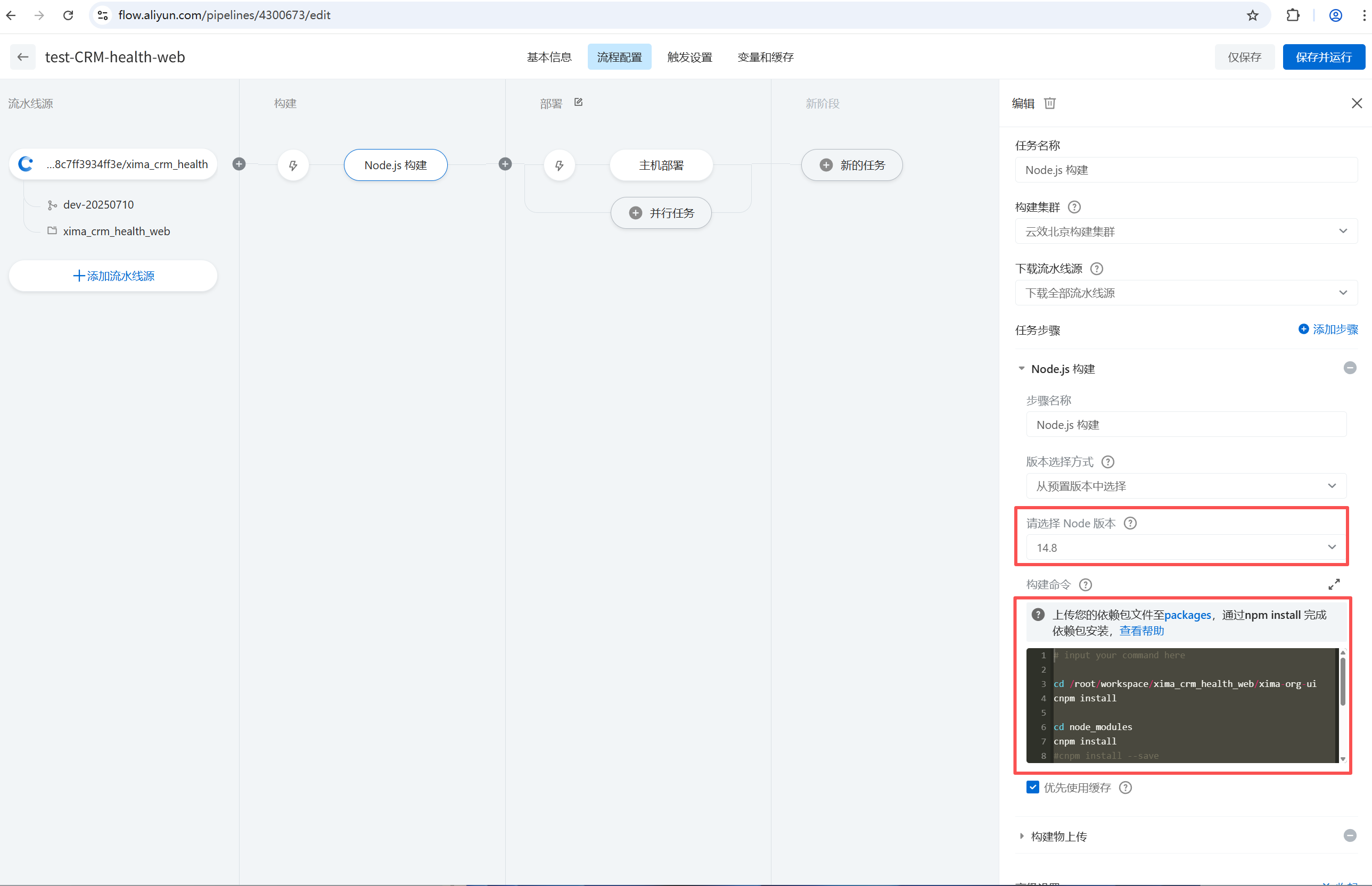Viewport: 1372px width, 886px height.
Task: Collapse the Node.js 构建 step section
Action: (x=1022, y=369)
